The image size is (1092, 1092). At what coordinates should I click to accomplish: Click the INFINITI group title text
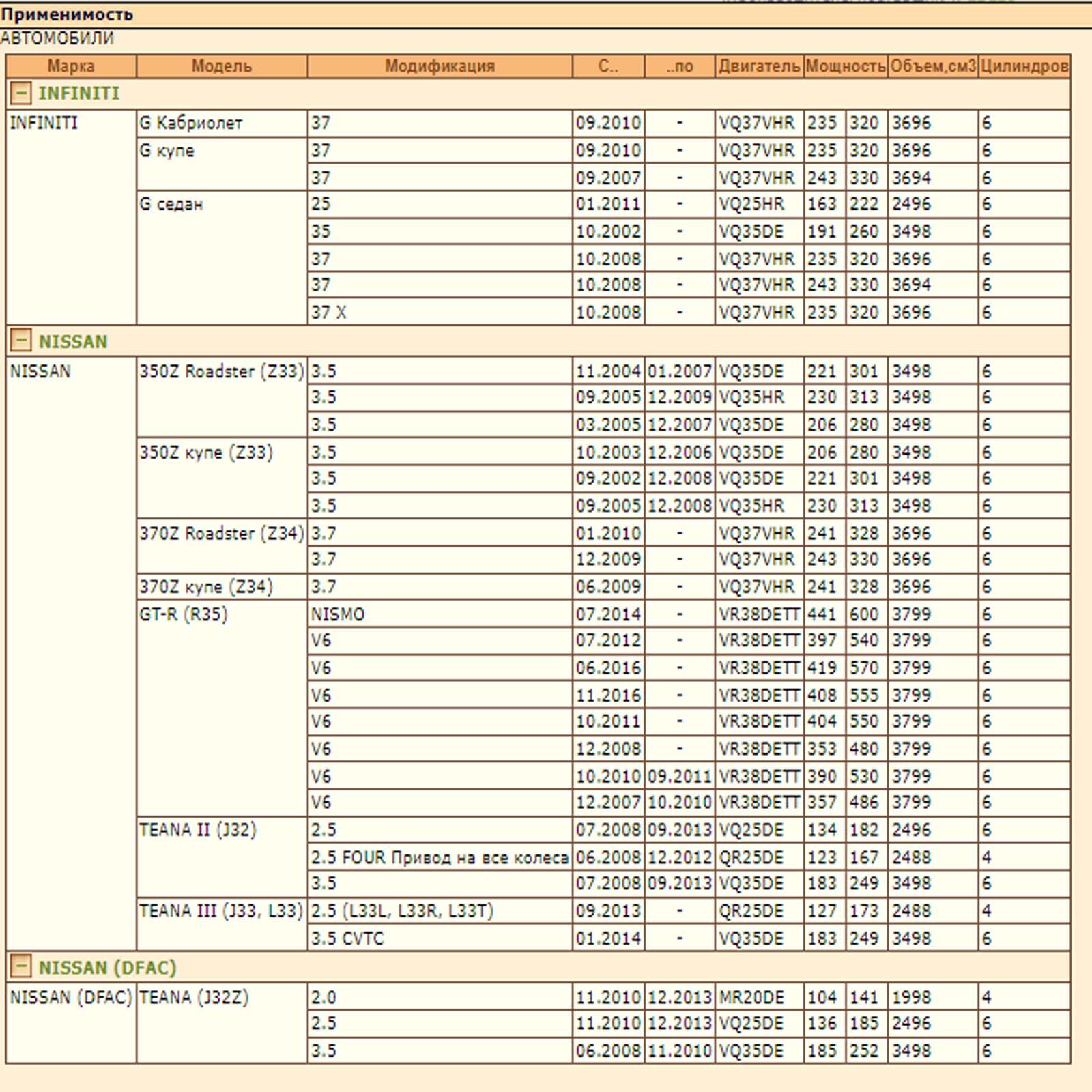coord(78,94)
